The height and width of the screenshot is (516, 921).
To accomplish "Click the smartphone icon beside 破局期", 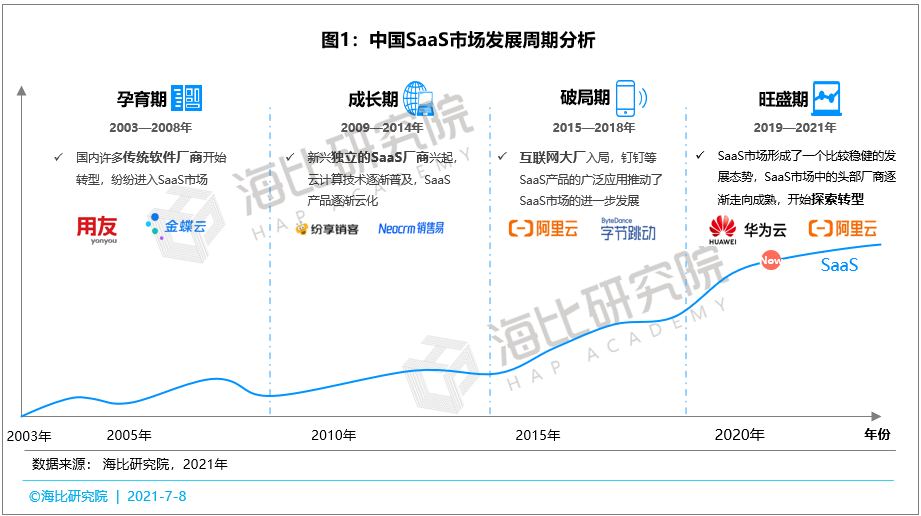I will (x=628, y=98).
